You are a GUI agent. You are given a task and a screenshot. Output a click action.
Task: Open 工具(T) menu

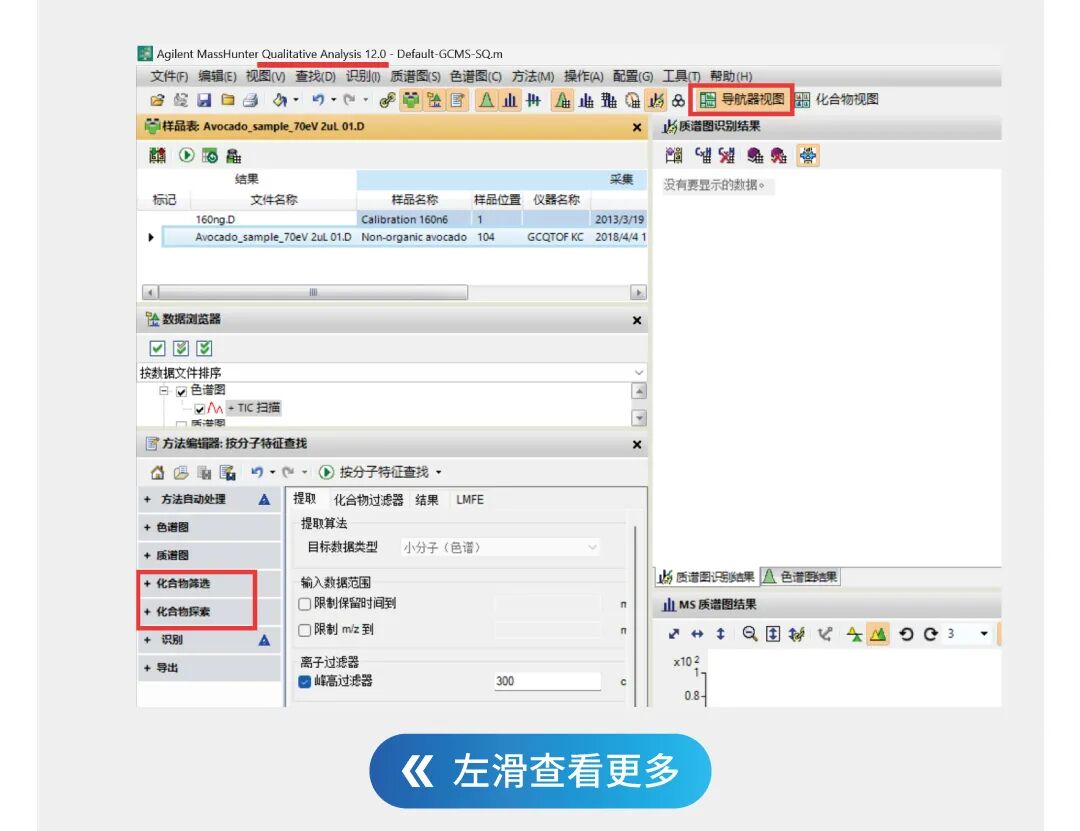click(x=681, y=76)
